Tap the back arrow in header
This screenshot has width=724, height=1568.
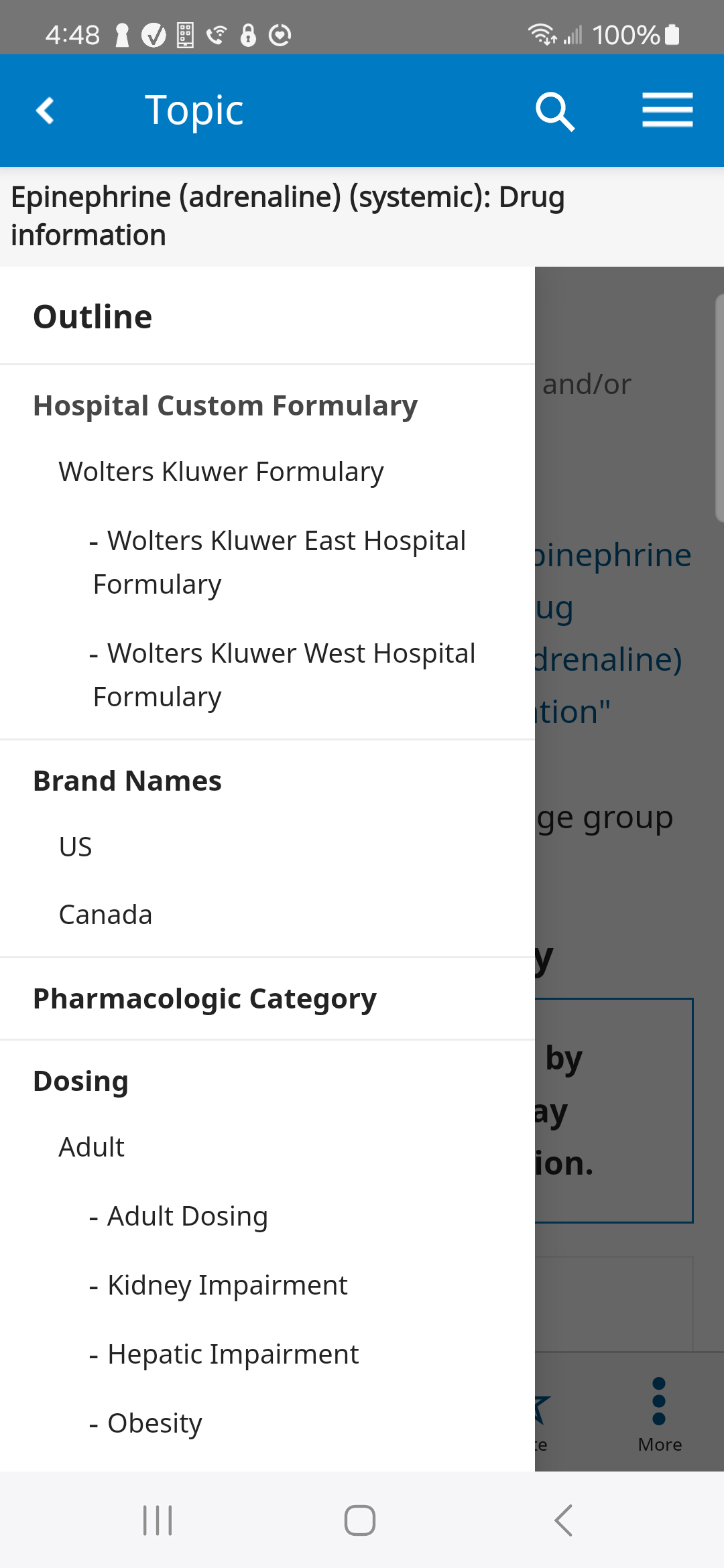tap(46, 111)
